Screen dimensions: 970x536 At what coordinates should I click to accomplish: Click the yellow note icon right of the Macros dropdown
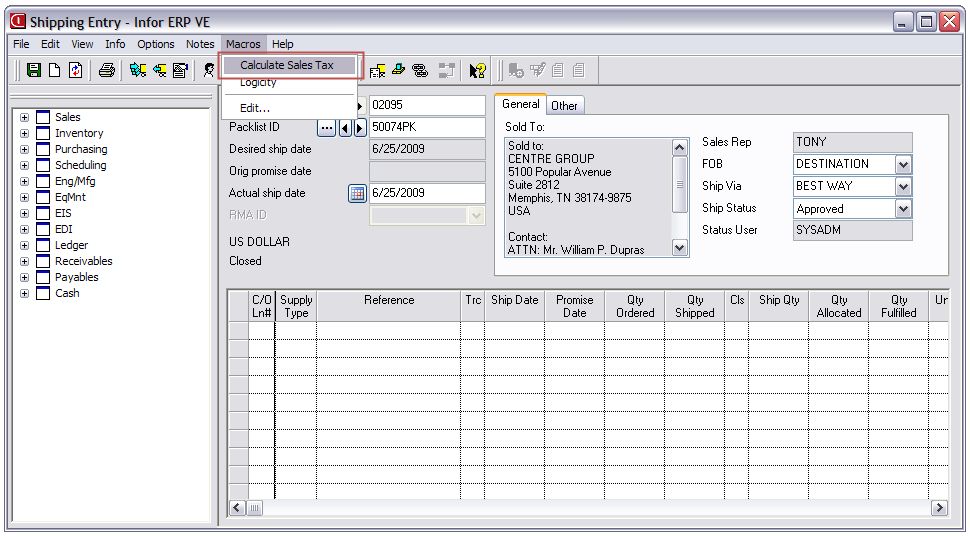pyautogui.click(x=377, y=71)
